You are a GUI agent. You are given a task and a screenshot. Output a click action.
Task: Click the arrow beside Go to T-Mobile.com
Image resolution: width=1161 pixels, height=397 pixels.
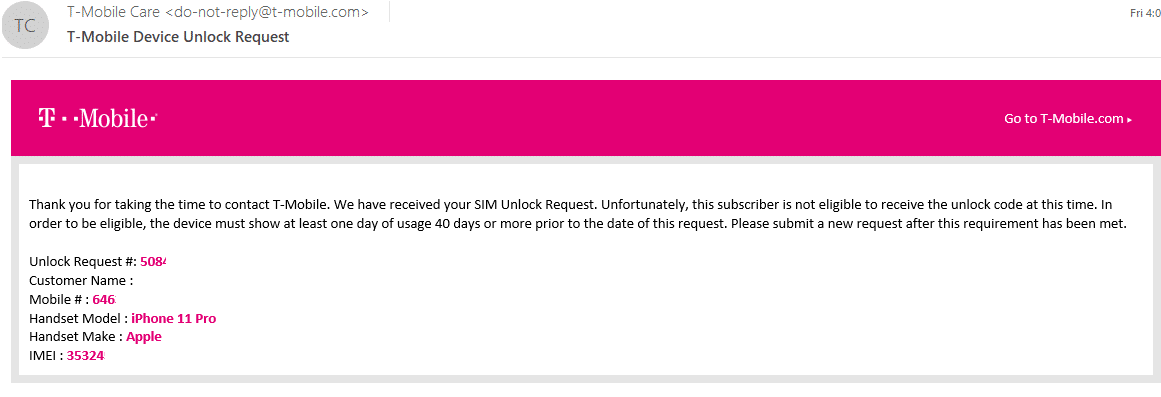tap(1129, 119)
